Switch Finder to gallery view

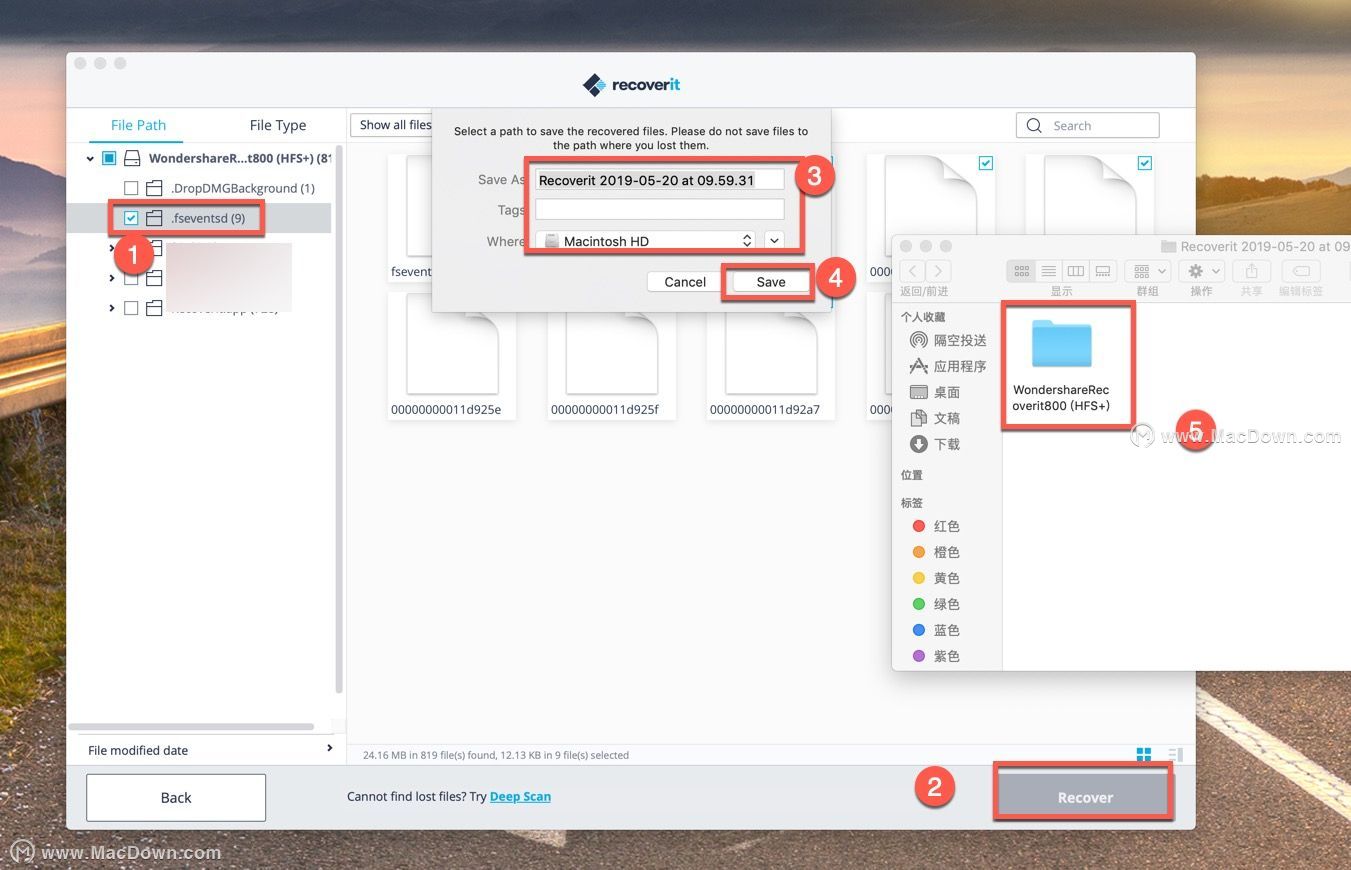tap(1102, 271)
